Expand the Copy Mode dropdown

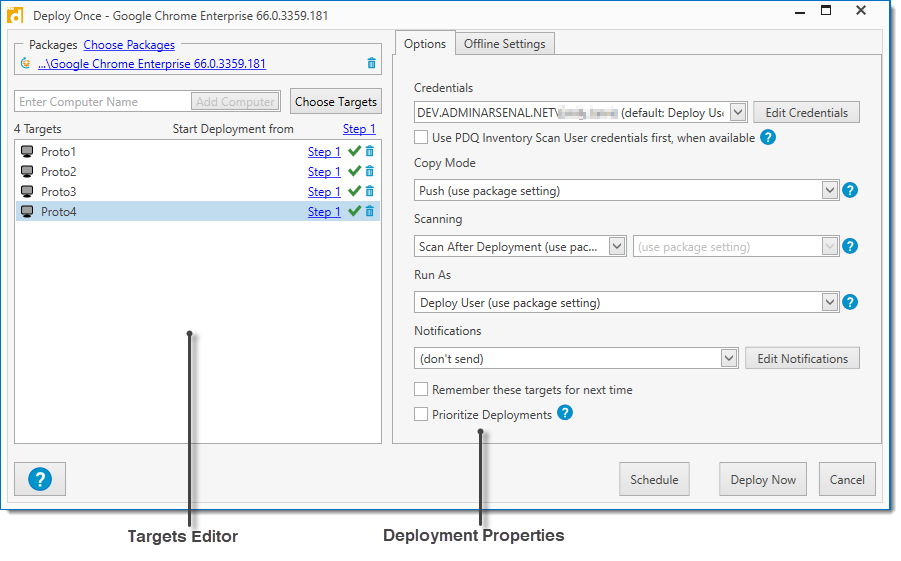(x=829, y=190)
